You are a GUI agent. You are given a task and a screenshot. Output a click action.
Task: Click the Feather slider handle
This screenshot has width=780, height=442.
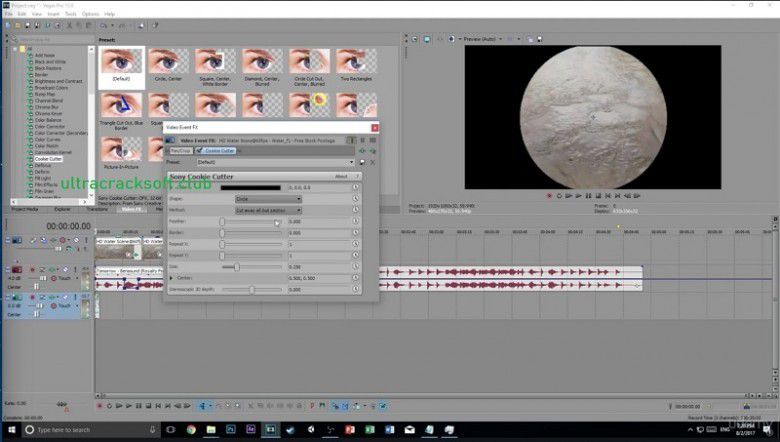pyautogui.click(x=222, y=222)
